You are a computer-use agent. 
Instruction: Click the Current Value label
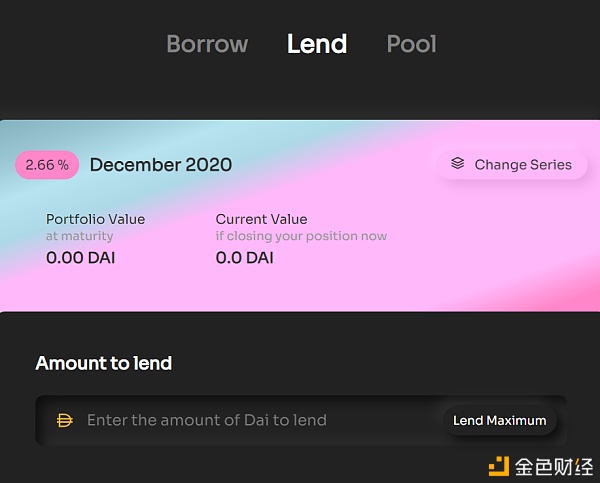(x=261, y=219)
